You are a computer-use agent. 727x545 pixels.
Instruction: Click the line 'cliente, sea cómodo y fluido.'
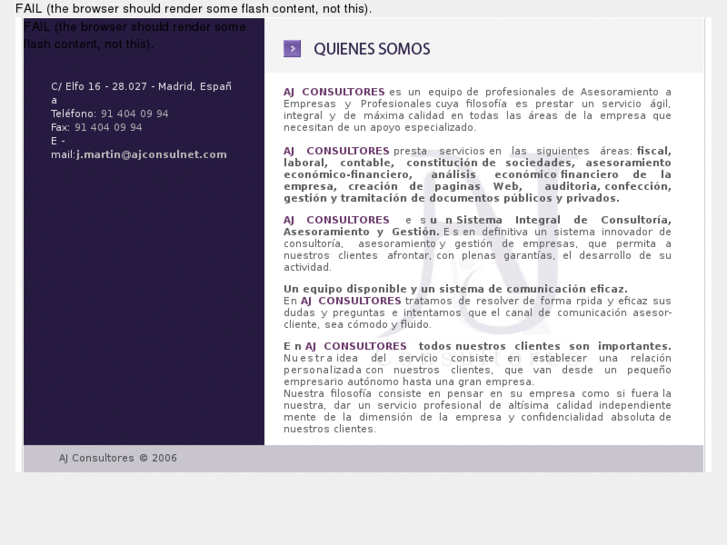pyautogui.click(x=357, y=324)
